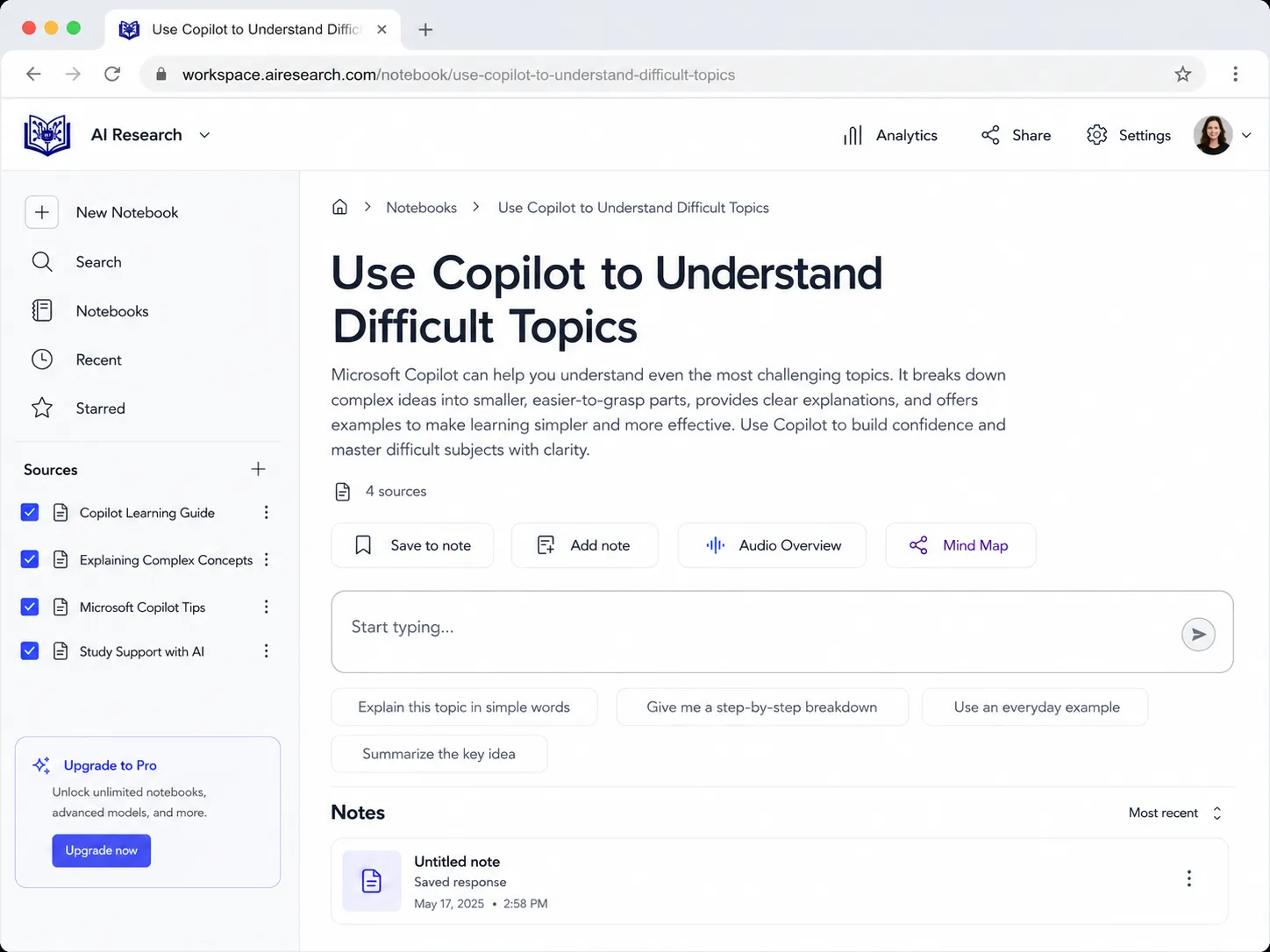Open the Untitled note three-dot menu
Image resolution: width=1270 pixels, height=952 pixels.
point(1189,878)
